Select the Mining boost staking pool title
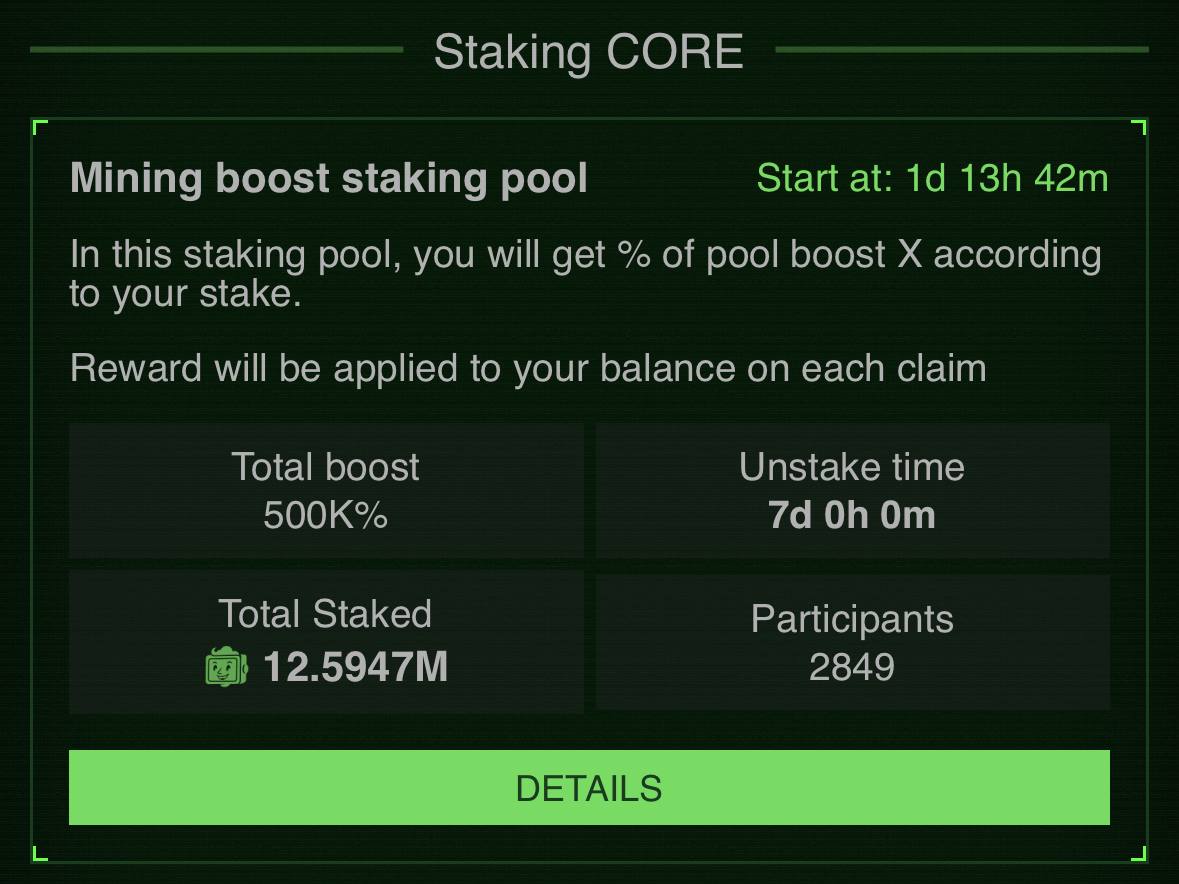This screenshot has height=884, width=1179. [329, 178]
